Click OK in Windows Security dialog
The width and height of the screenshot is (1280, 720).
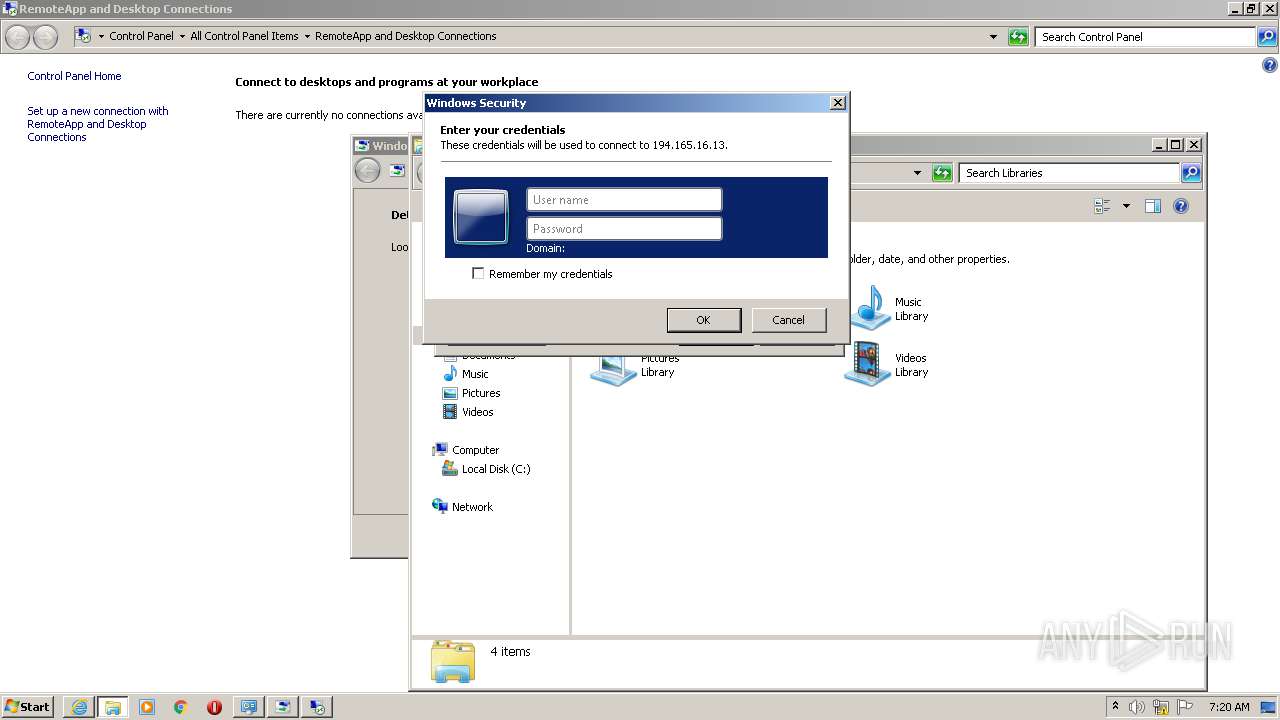tap(703, 320)
